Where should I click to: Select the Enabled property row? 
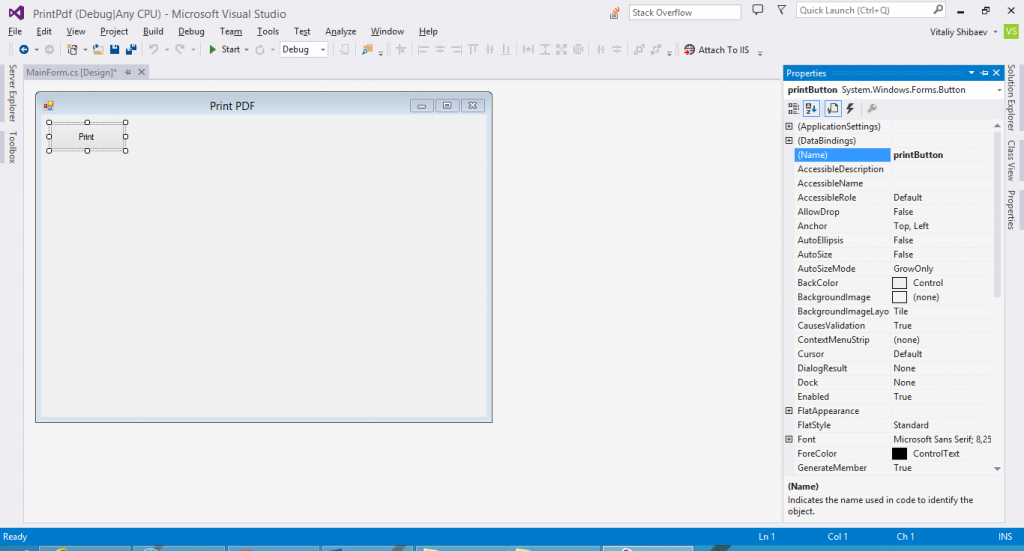coord(893,397)
